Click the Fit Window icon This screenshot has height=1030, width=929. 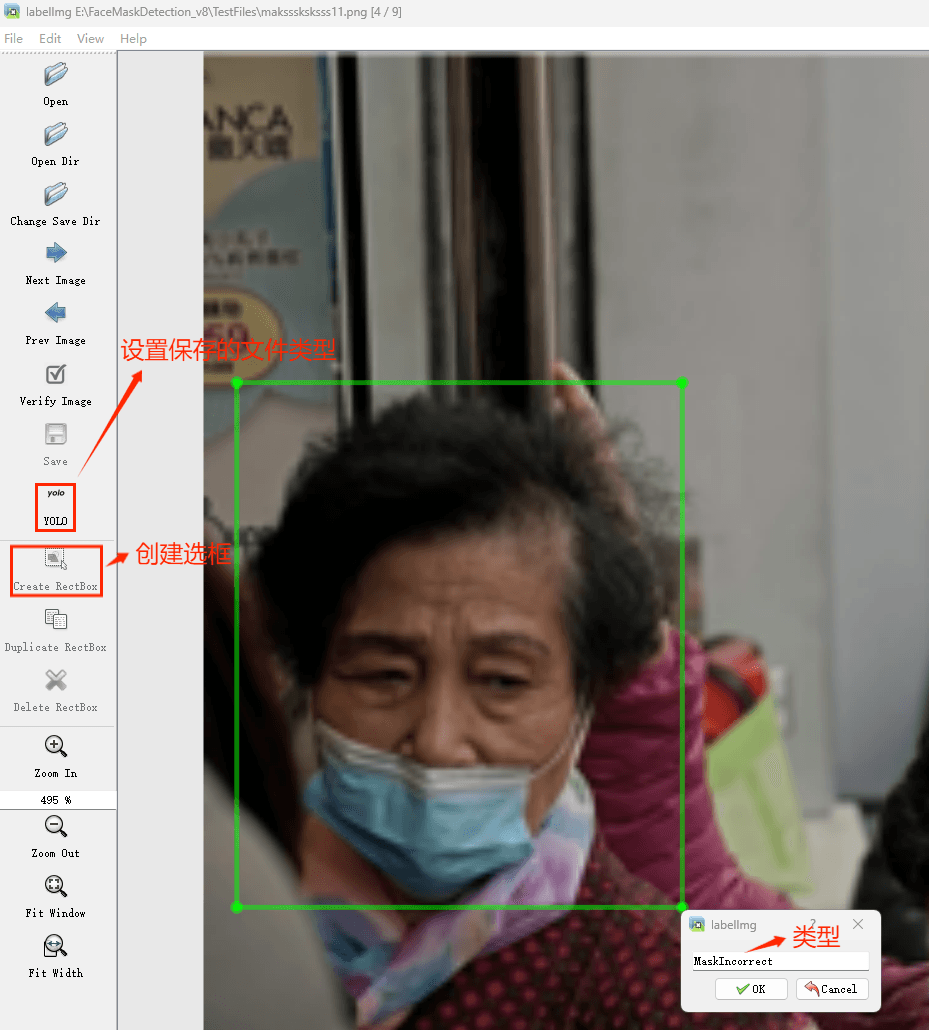[x=56, y=886]
